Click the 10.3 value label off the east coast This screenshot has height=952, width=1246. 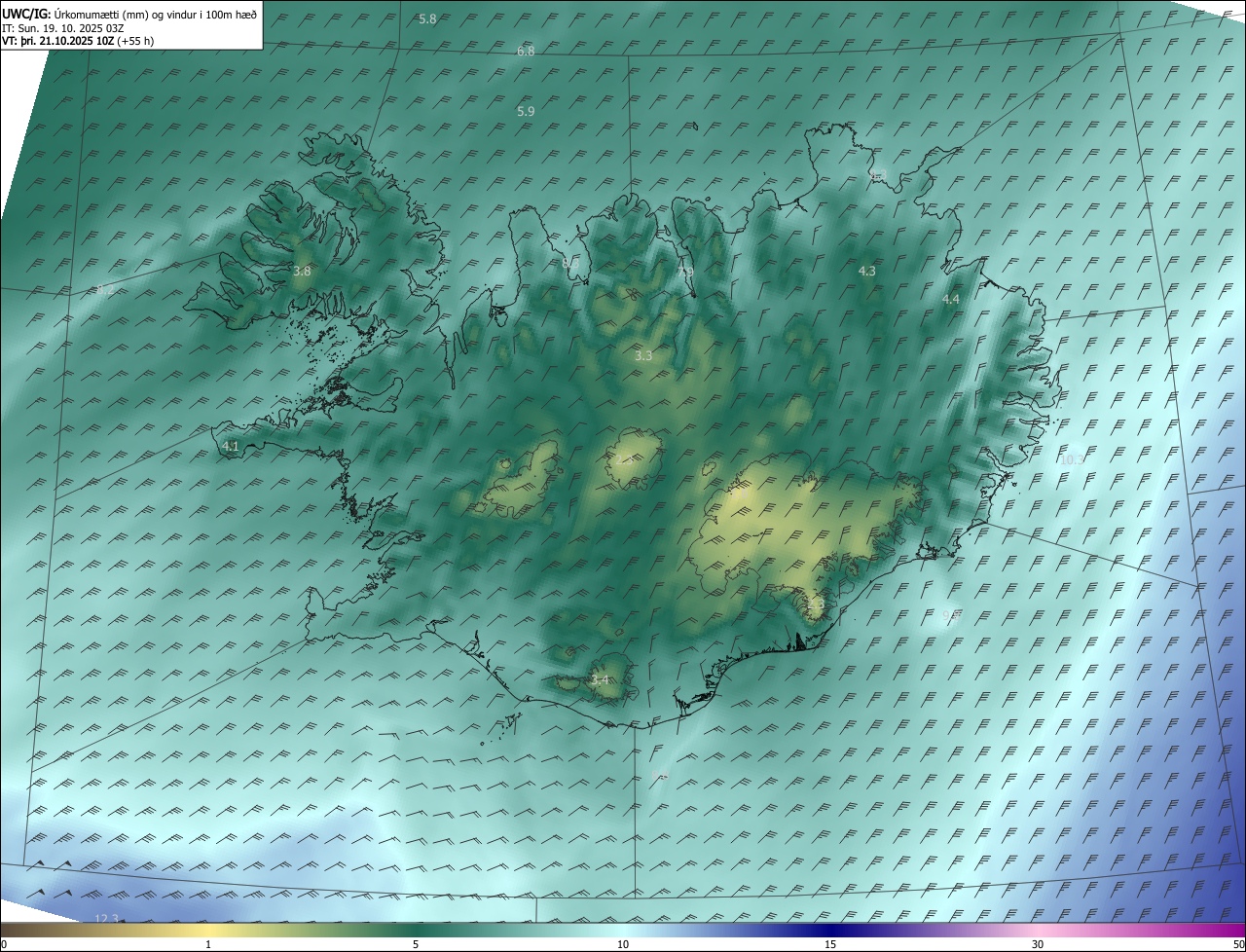(1072, 459)
